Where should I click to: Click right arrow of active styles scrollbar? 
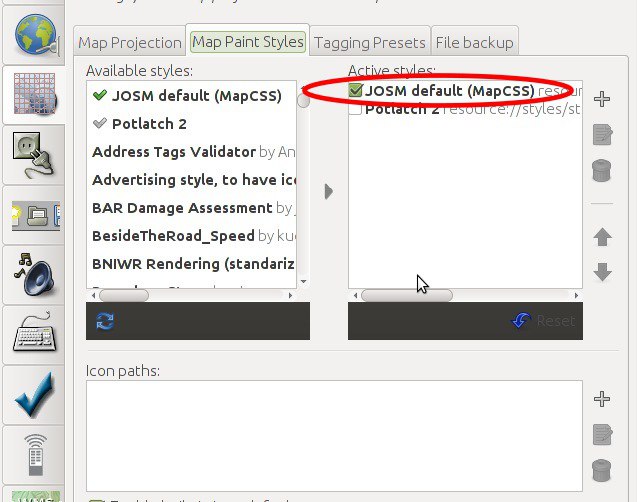(x=576, y=295)
